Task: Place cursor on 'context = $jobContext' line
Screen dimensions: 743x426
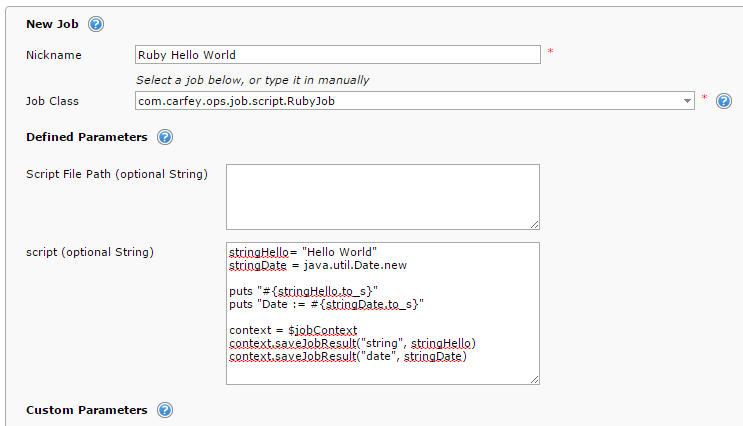Action: [x=293, y=330]
